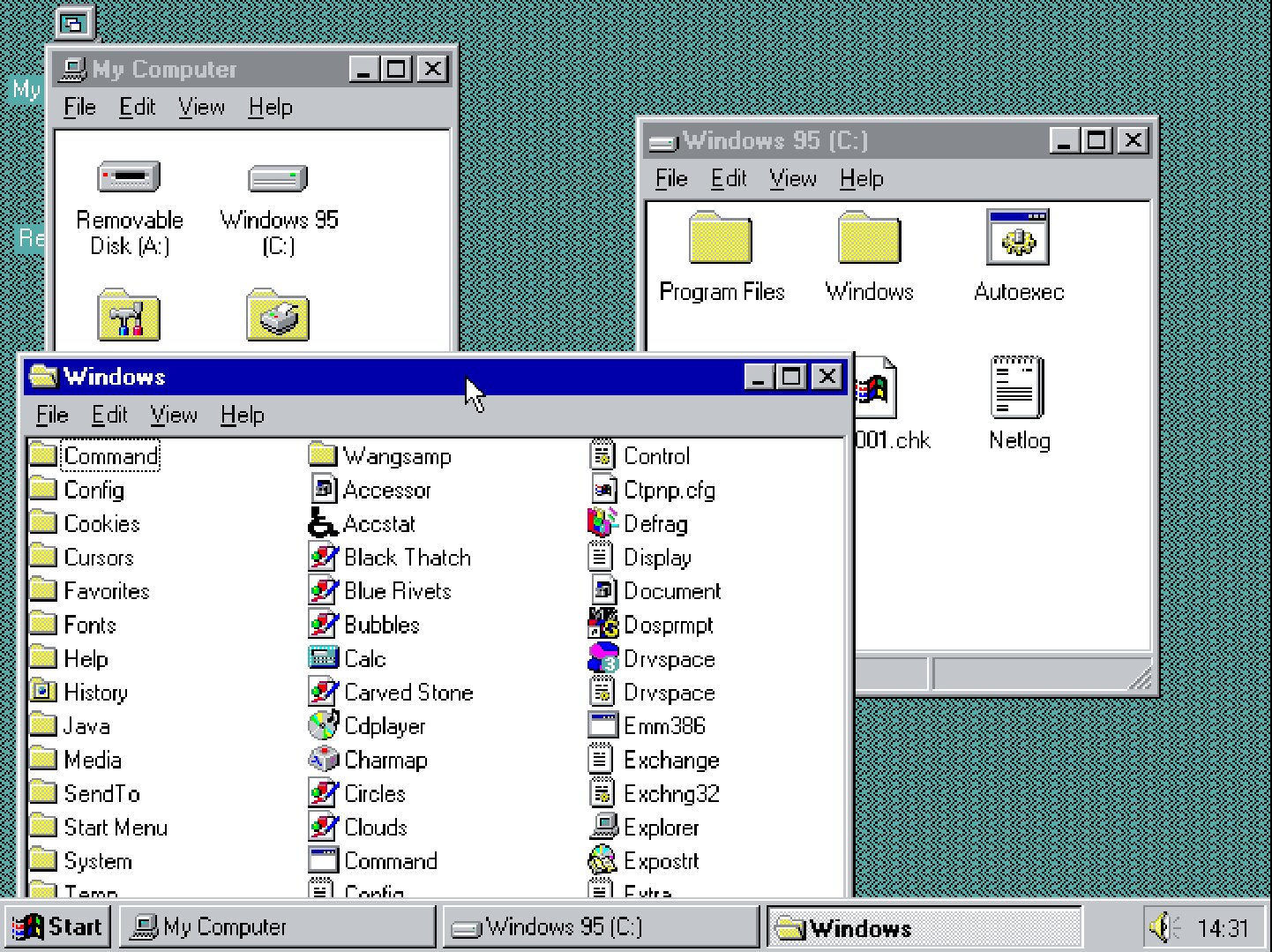Select the Windows 95 (C:) drive icon in My Computer

[x=278, y=177]
